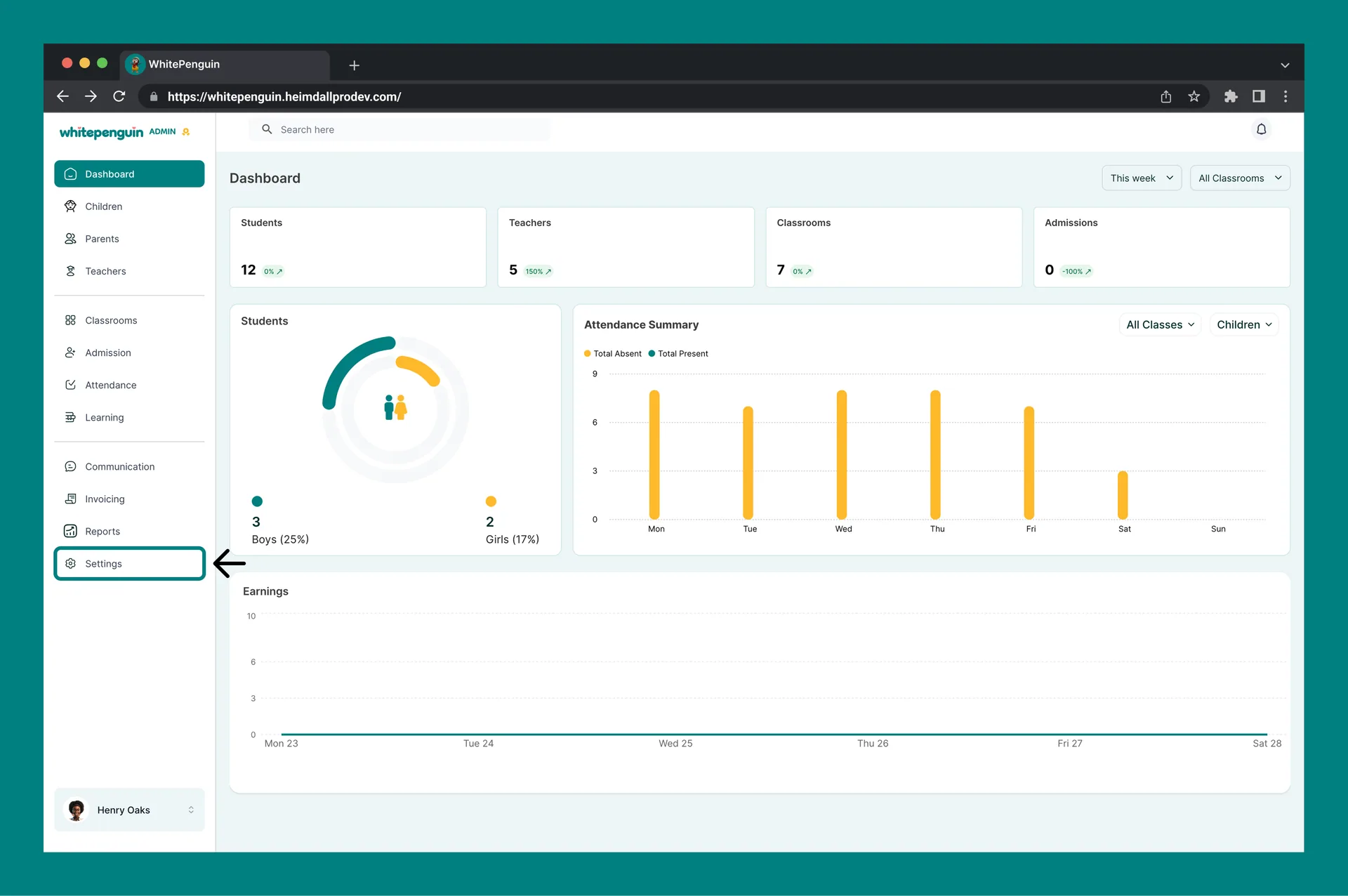Screen dimensions: 1348x896
Task: Click the boy and girl chart icon
Action: (x=395, y=407)
